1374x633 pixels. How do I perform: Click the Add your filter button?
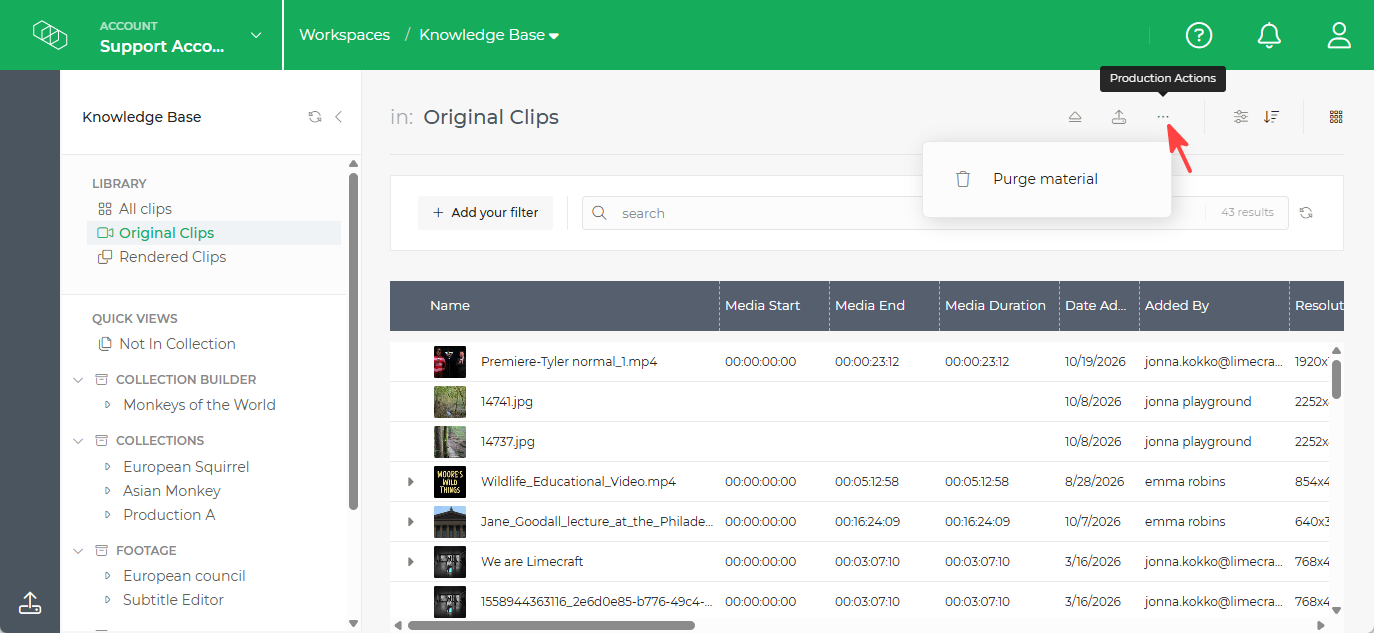tap(485, 213)
